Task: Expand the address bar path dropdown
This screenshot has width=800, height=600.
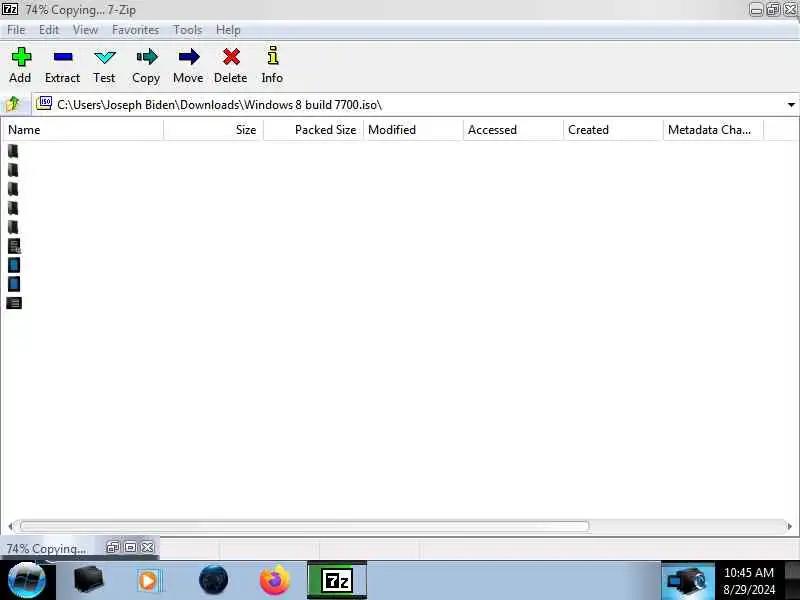Action: 791,105
